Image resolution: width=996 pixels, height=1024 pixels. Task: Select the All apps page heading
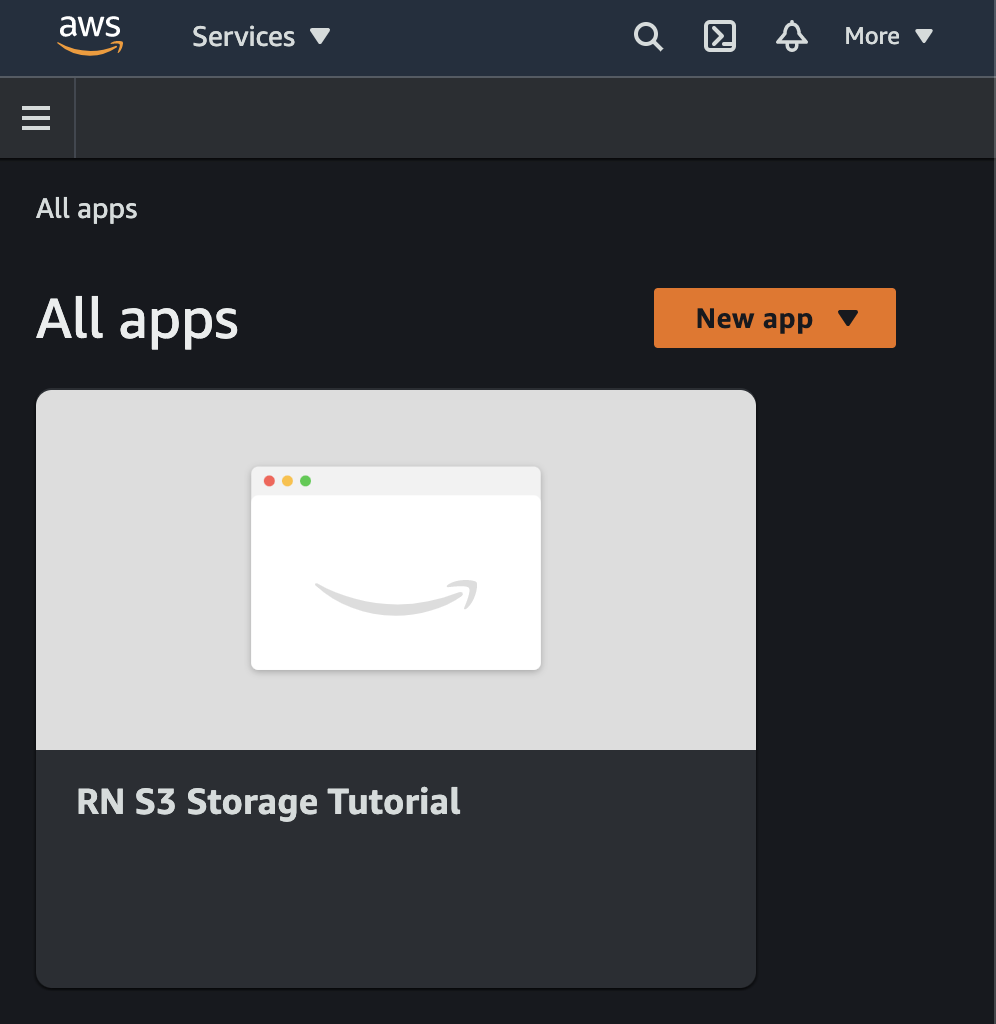pyautogui.click(x=137, y=319)
